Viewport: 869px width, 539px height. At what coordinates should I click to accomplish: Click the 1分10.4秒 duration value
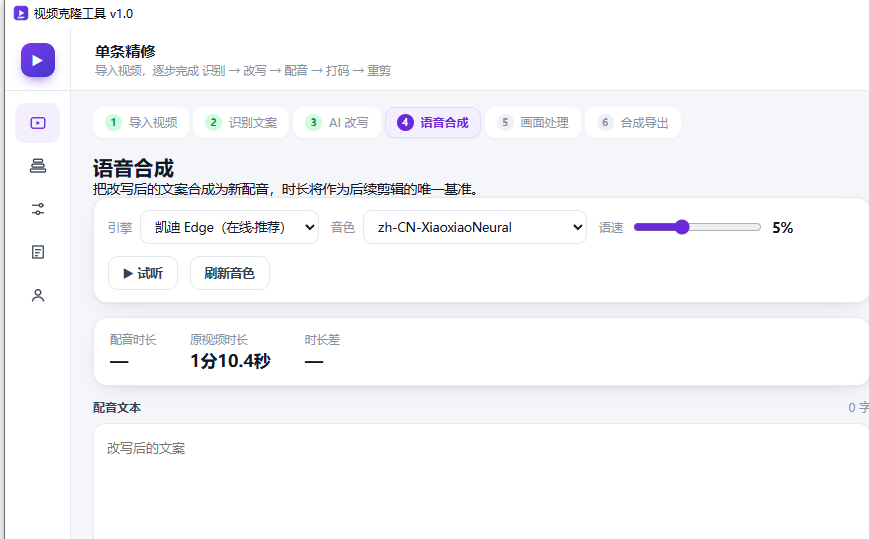click(231, 361)
